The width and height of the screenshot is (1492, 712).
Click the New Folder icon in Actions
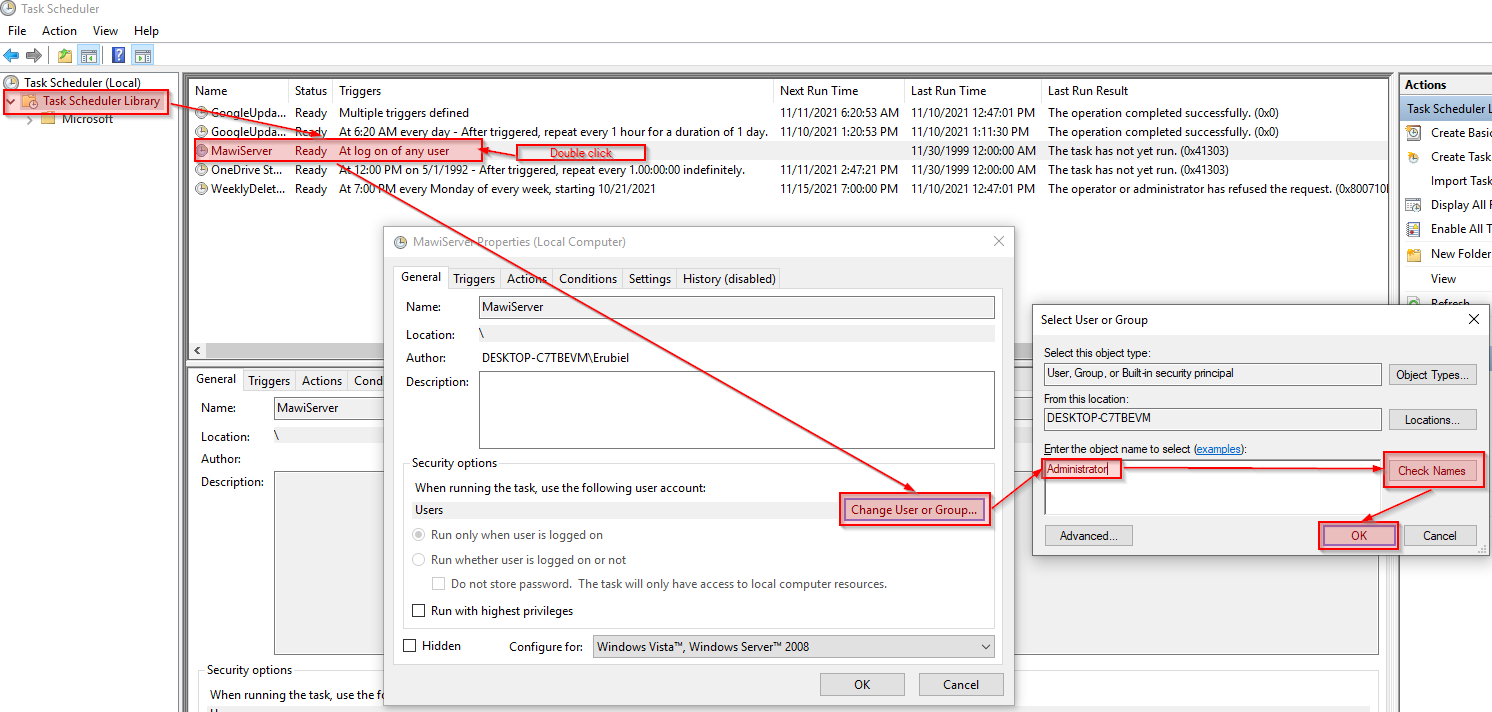point(1413,254)
